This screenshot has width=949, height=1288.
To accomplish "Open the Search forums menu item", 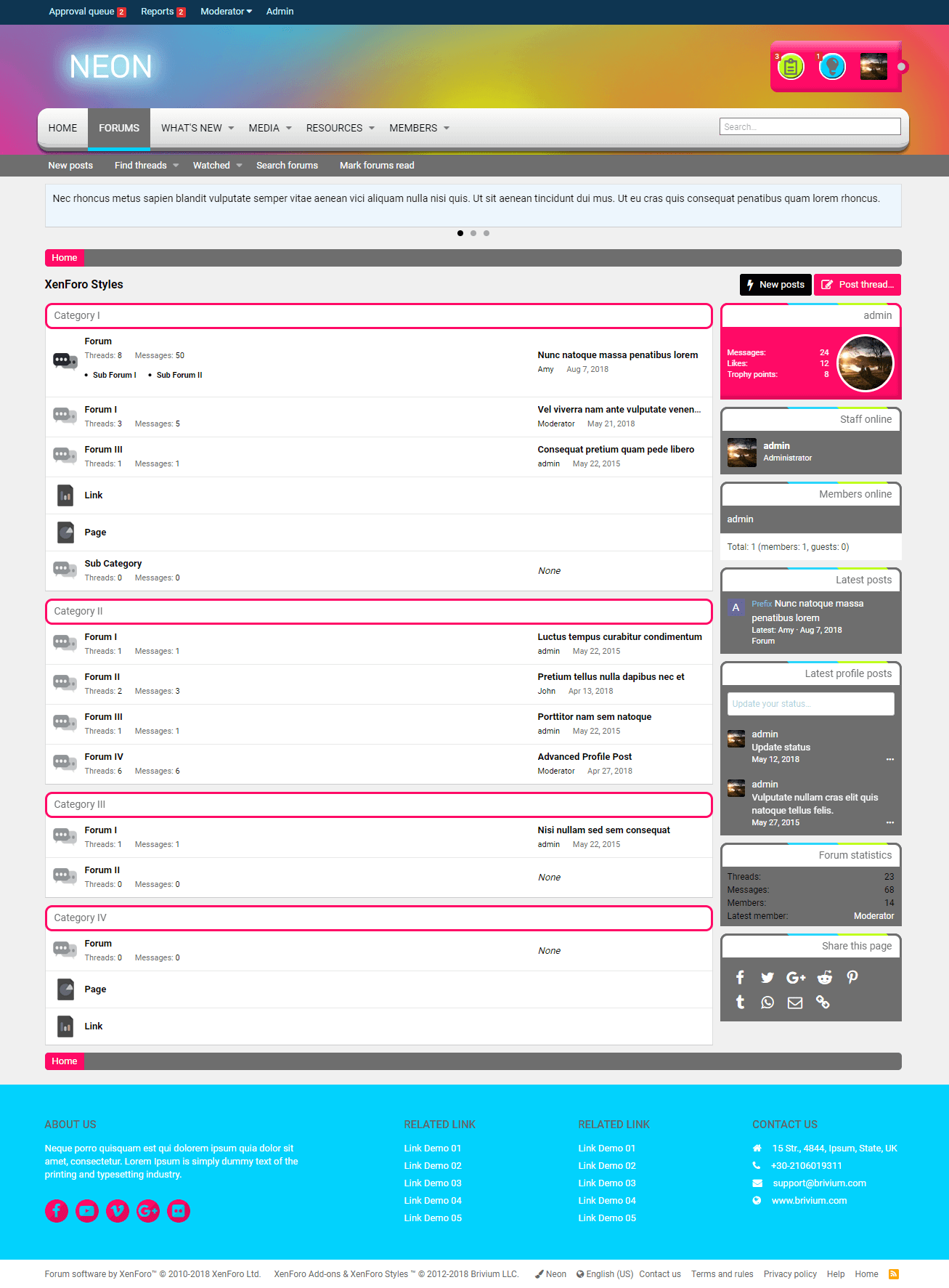I will click(x=287, y=166).
